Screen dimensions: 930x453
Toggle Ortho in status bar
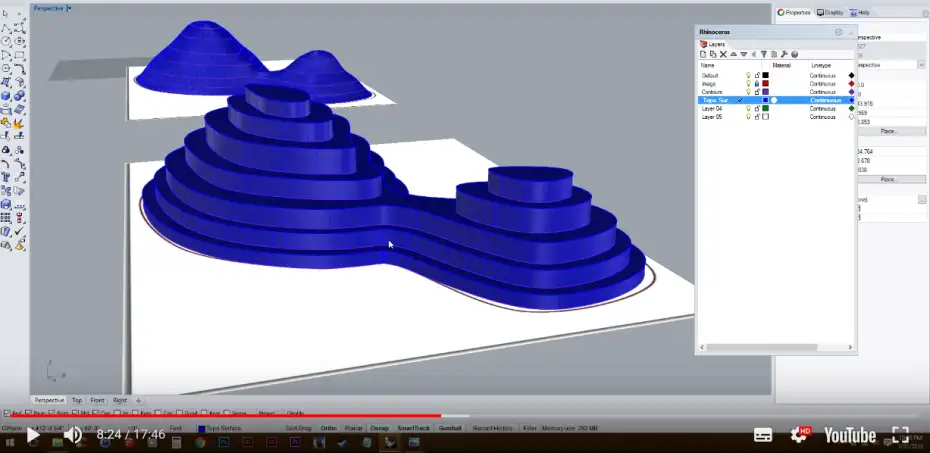[x=329, y=428]
